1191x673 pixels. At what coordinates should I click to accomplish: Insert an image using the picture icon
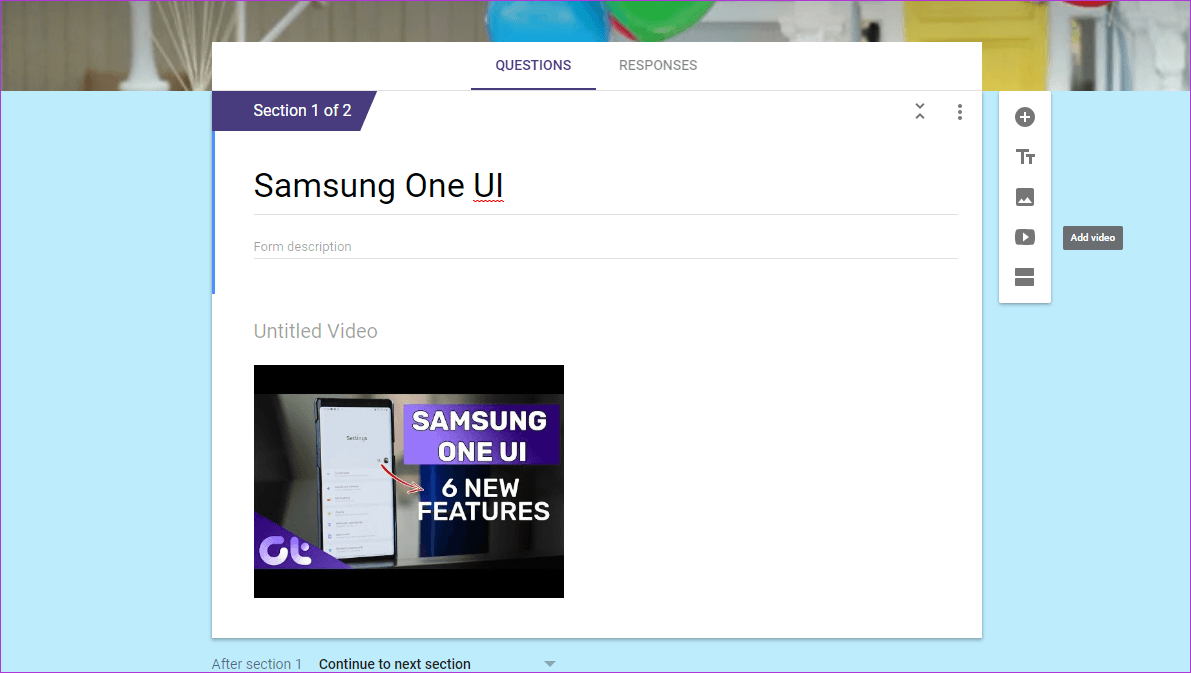click(x=1025, y=197)
